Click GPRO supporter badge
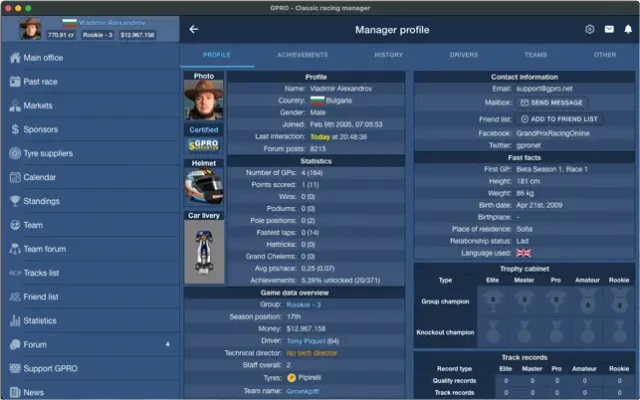The height and width of the screenshot is (400, 640). tap(204, 144)
